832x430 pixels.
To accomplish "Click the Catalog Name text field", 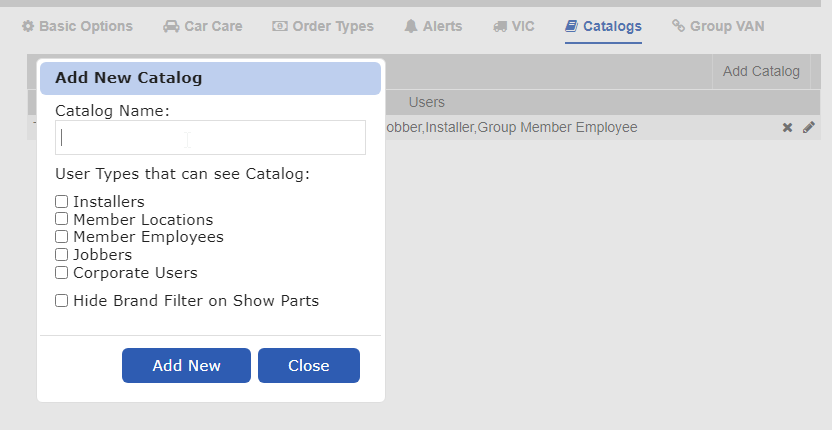I will 210,138.
